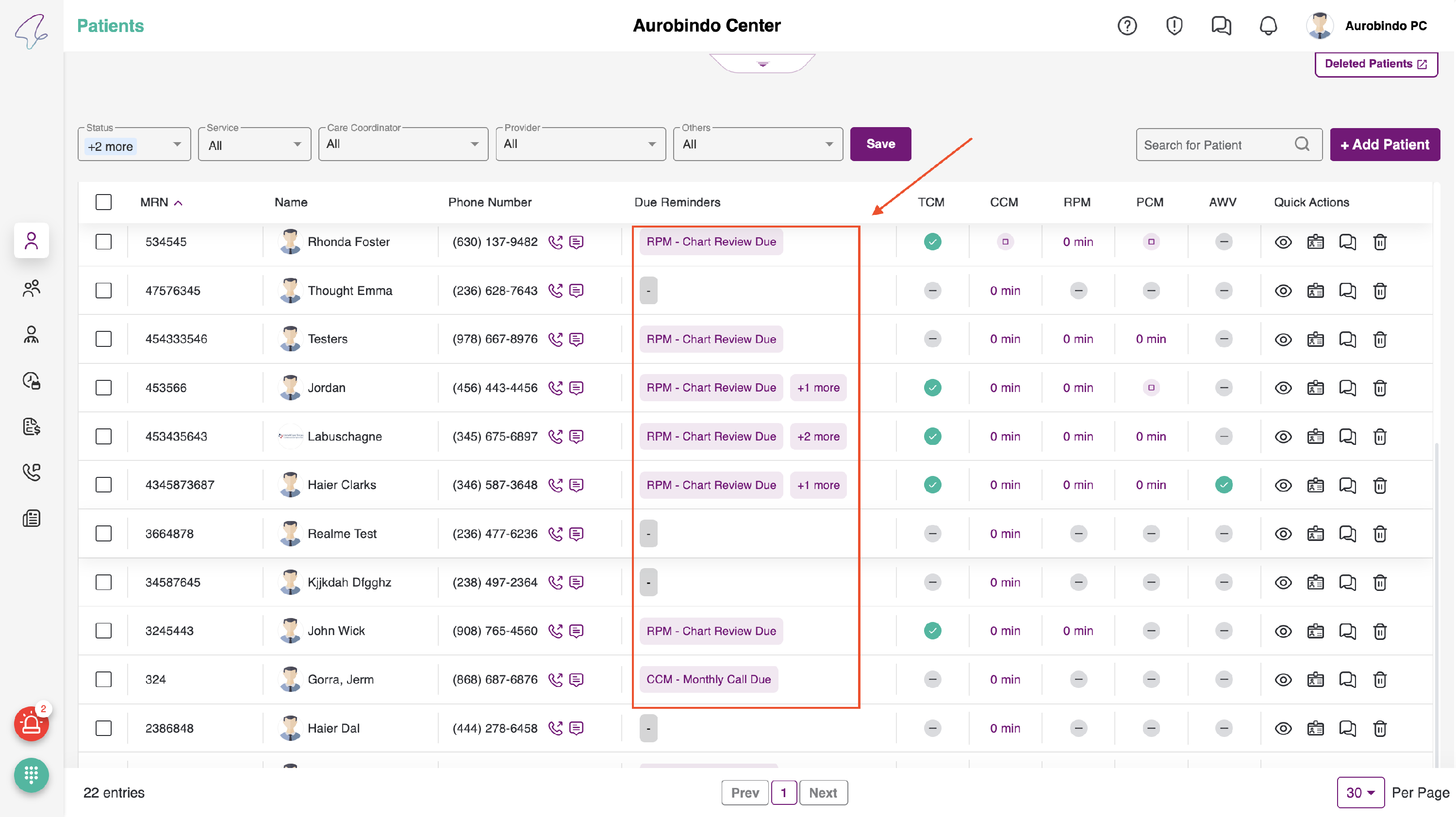Delete Jordan using trash icon

[x=1380, y=388]
